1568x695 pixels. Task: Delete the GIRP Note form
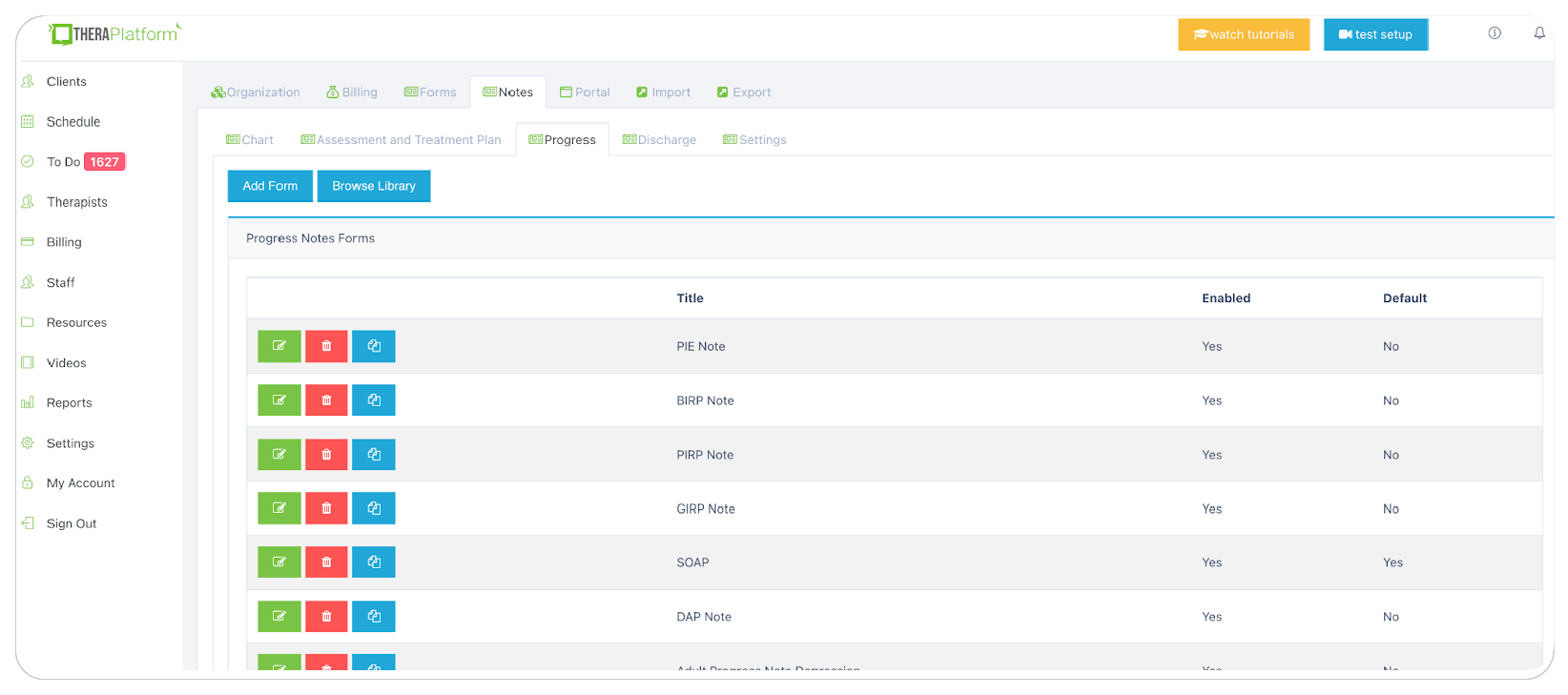(x=326, y=509)
